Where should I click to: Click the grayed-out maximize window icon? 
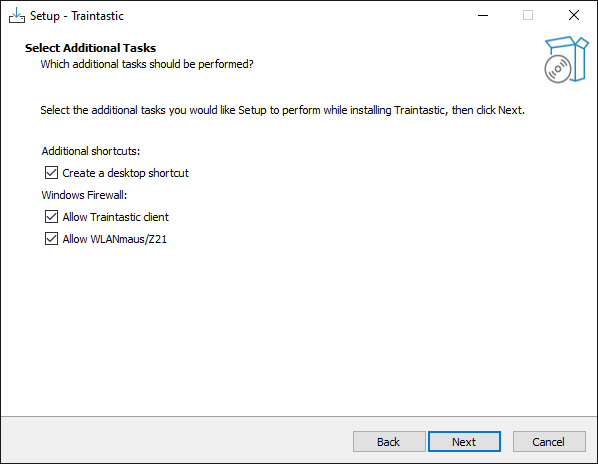(x=528, y=16)
